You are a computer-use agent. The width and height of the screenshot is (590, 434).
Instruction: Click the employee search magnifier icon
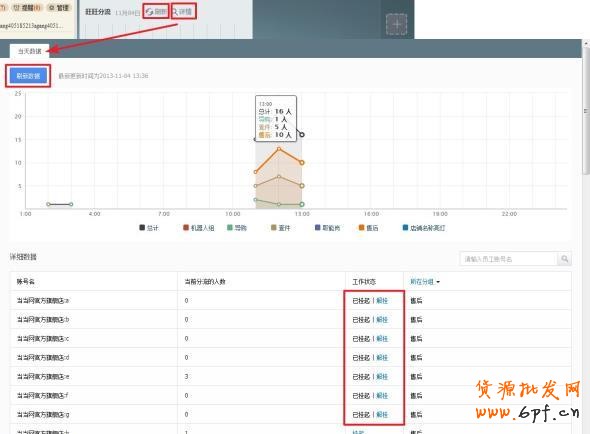point(564,259)
